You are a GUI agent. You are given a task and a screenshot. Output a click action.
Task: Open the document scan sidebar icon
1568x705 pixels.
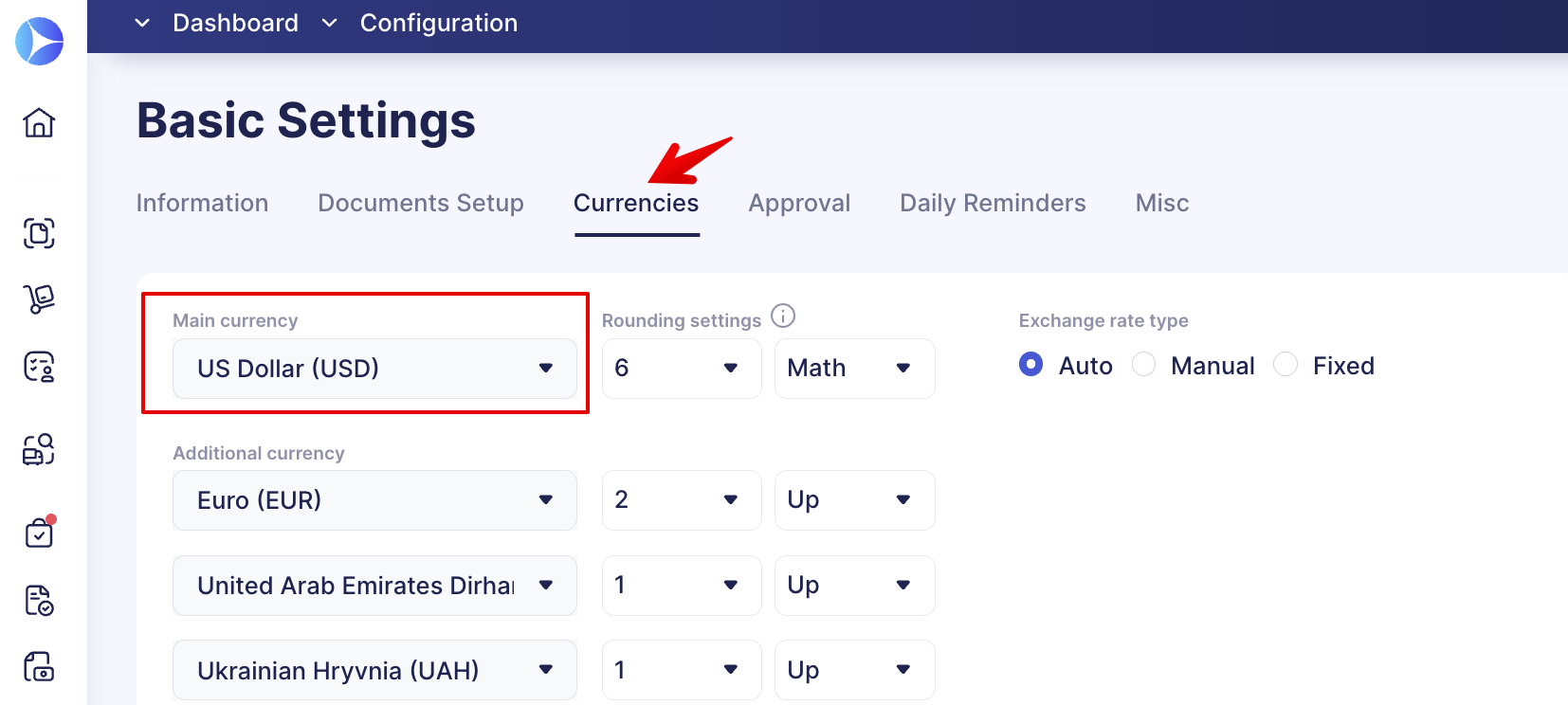pyautogui.click(x=39, y=233)
